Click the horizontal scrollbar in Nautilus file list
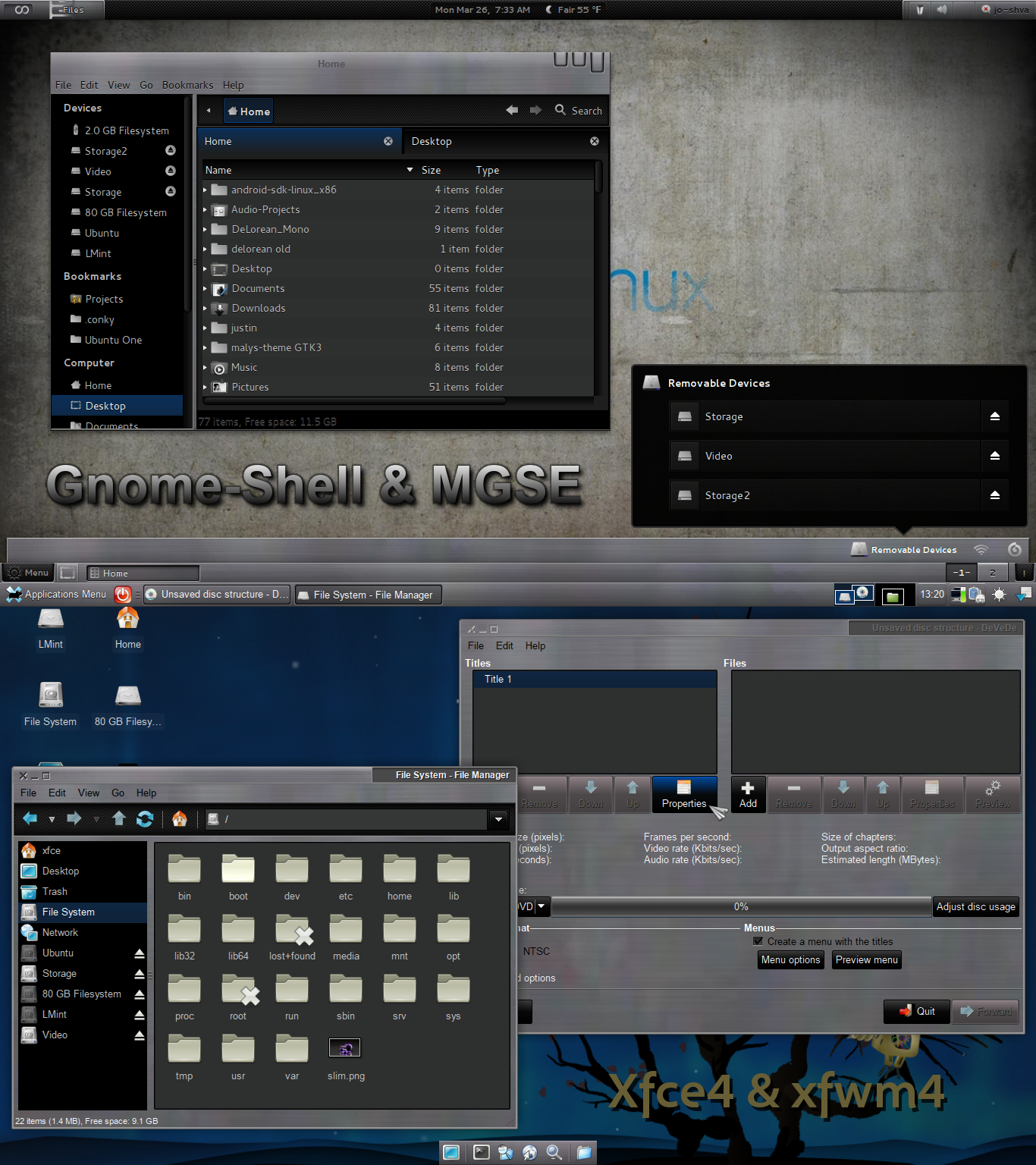The width and height of the screenshot is (1036, 1165). point(354,400)
